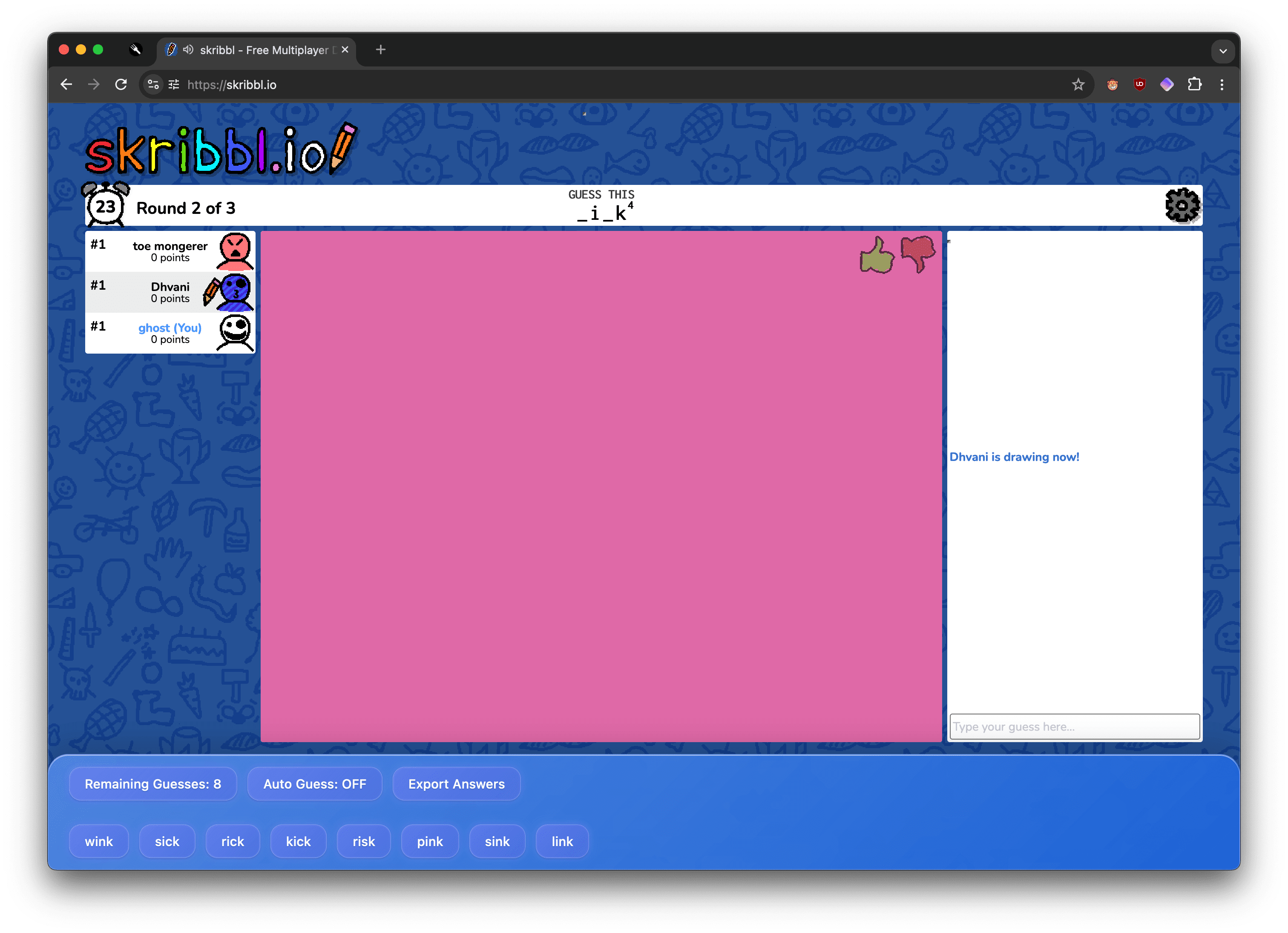This screenshot has height=933, width=1288.
Task: Select the skribbl browser tab
Action: [x=264, y=50]
